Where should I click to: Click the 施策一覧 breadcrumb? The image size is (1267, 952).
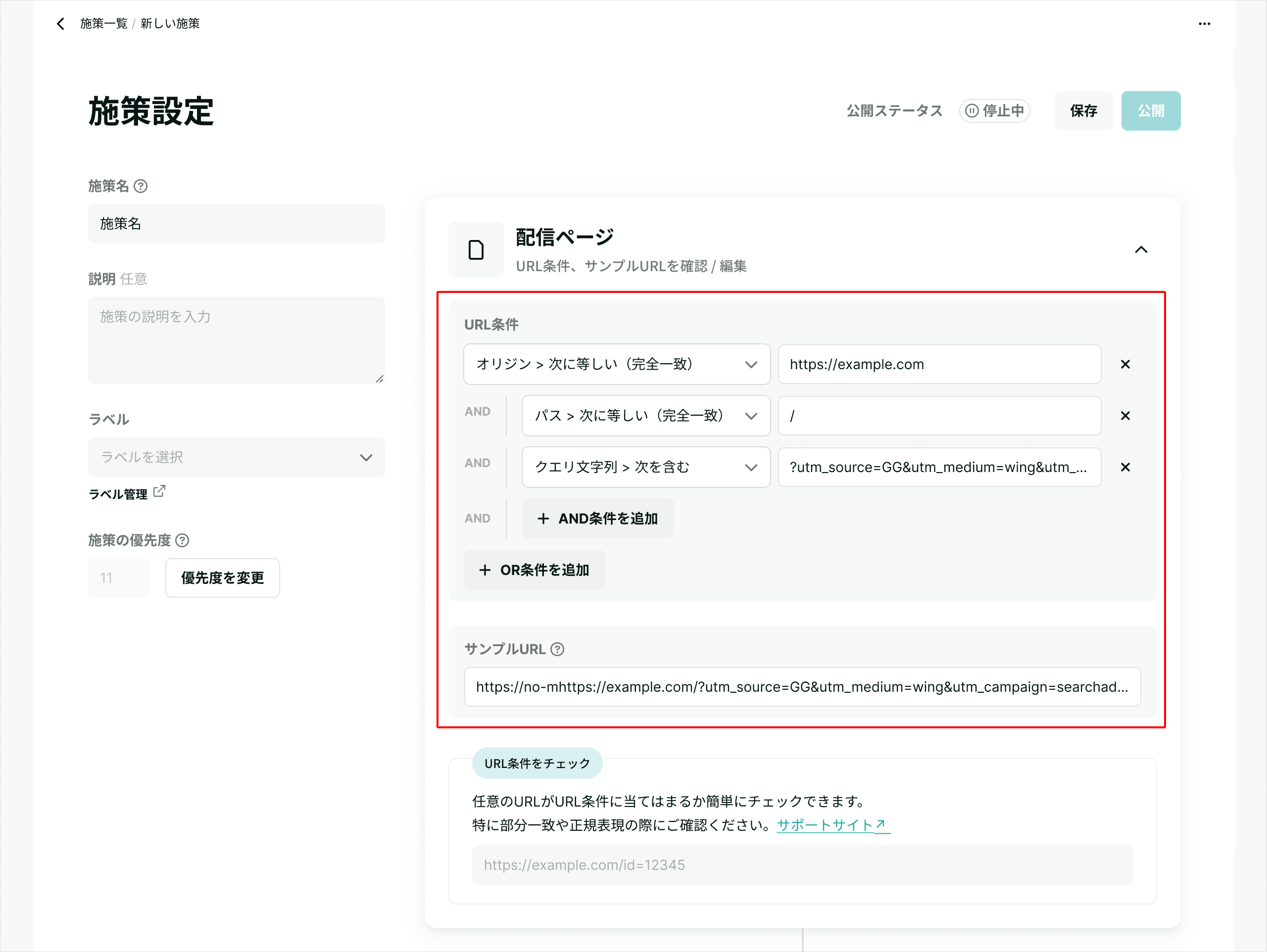[x=103, y=23]
